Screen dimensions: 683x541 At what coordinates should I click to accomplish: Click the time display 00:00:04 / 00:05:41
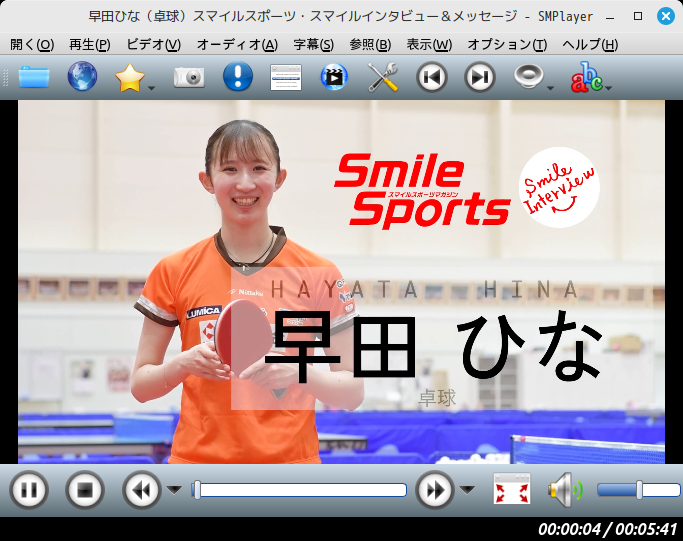tap(608, 529)
